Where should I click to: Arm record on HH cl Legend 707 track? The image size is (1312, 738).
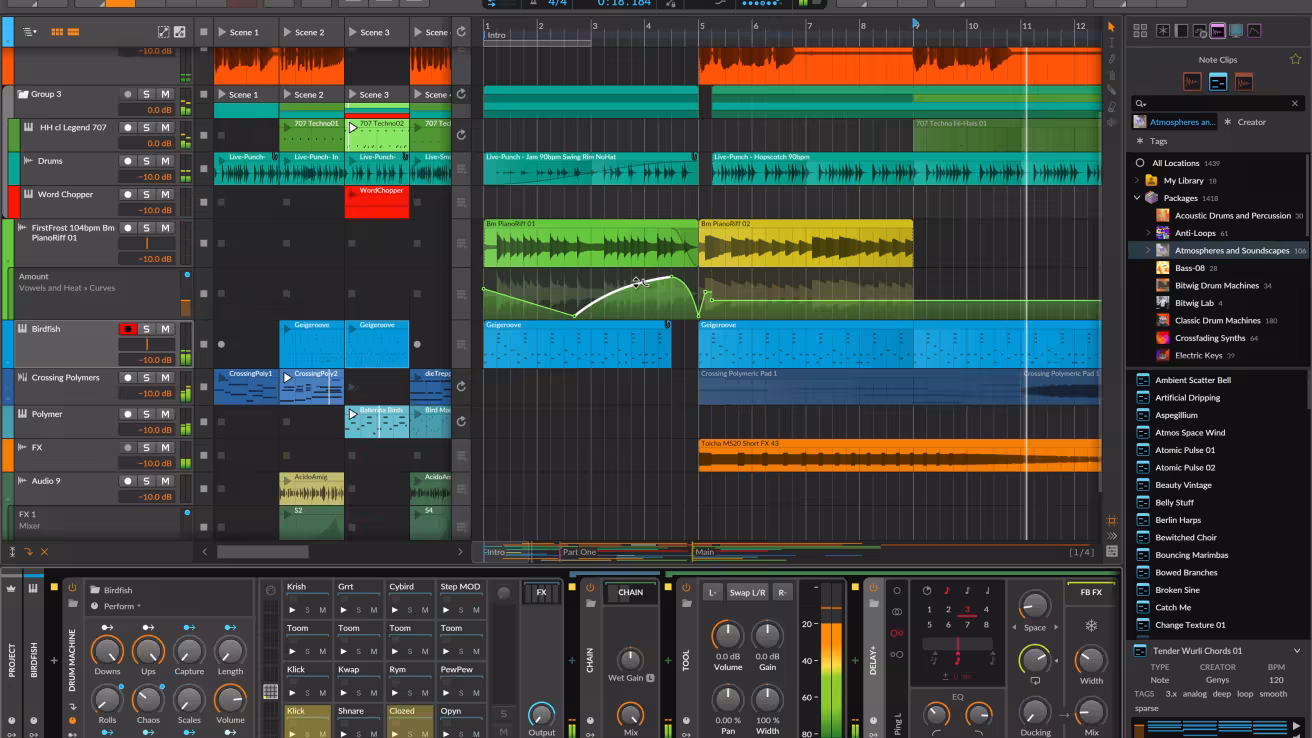[128, 128]
